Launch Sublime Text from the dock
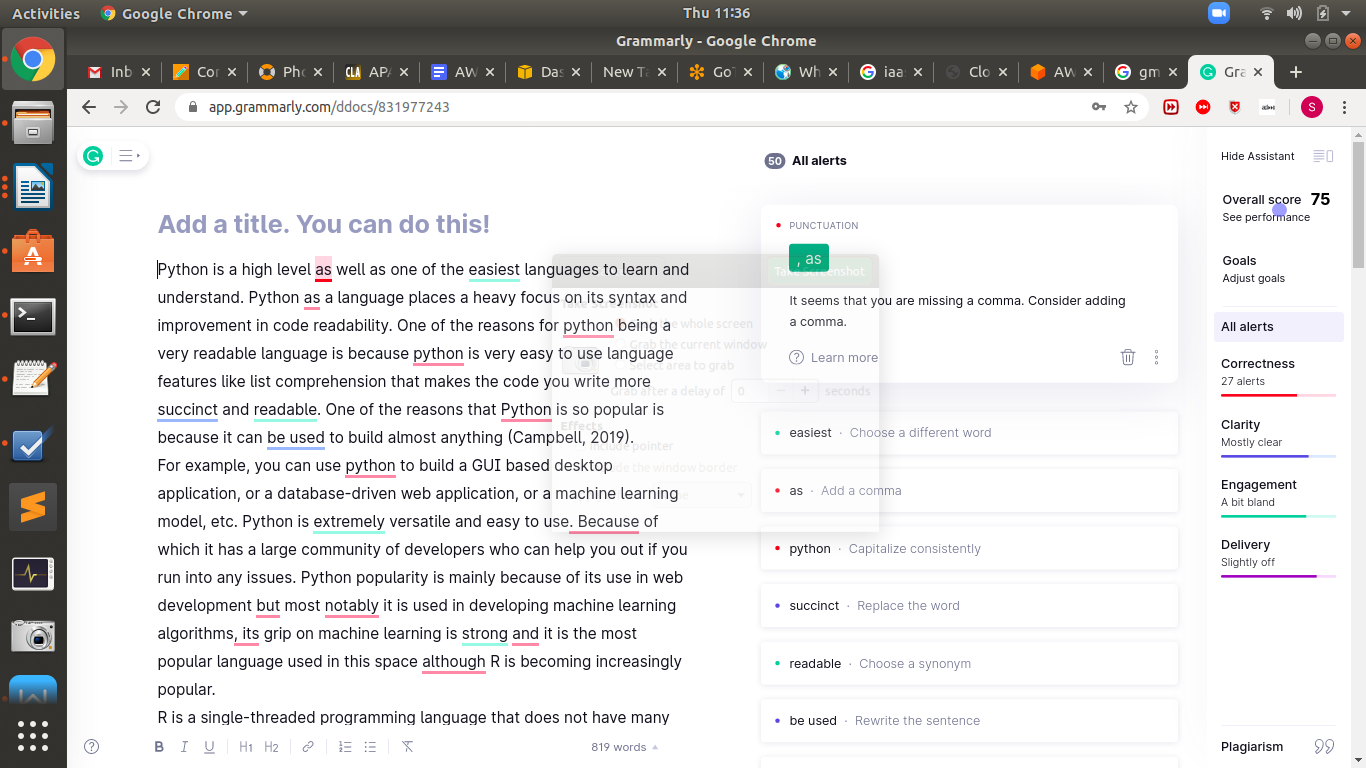The image size is (1366, 768). point(33,508)
